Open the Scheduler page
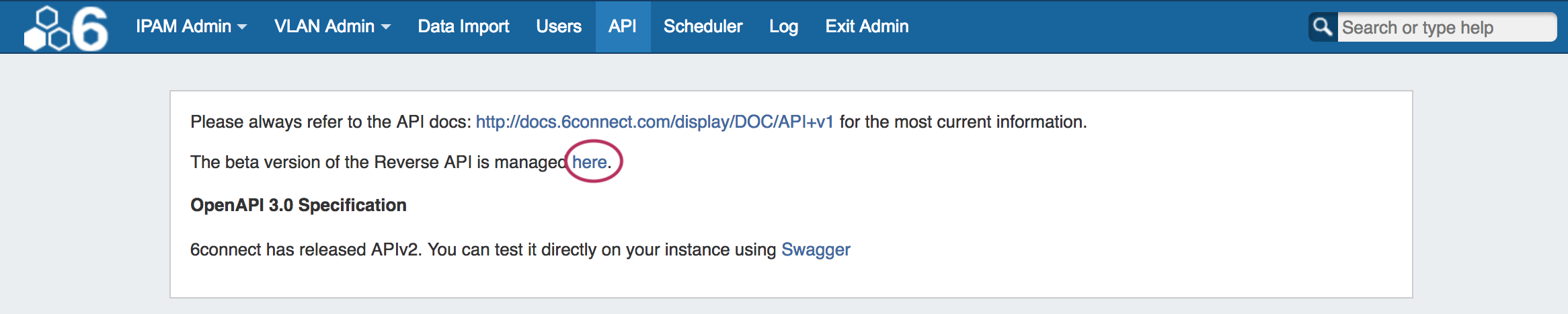This screenshot has width=1568, height=314. [x=703, y=26]
